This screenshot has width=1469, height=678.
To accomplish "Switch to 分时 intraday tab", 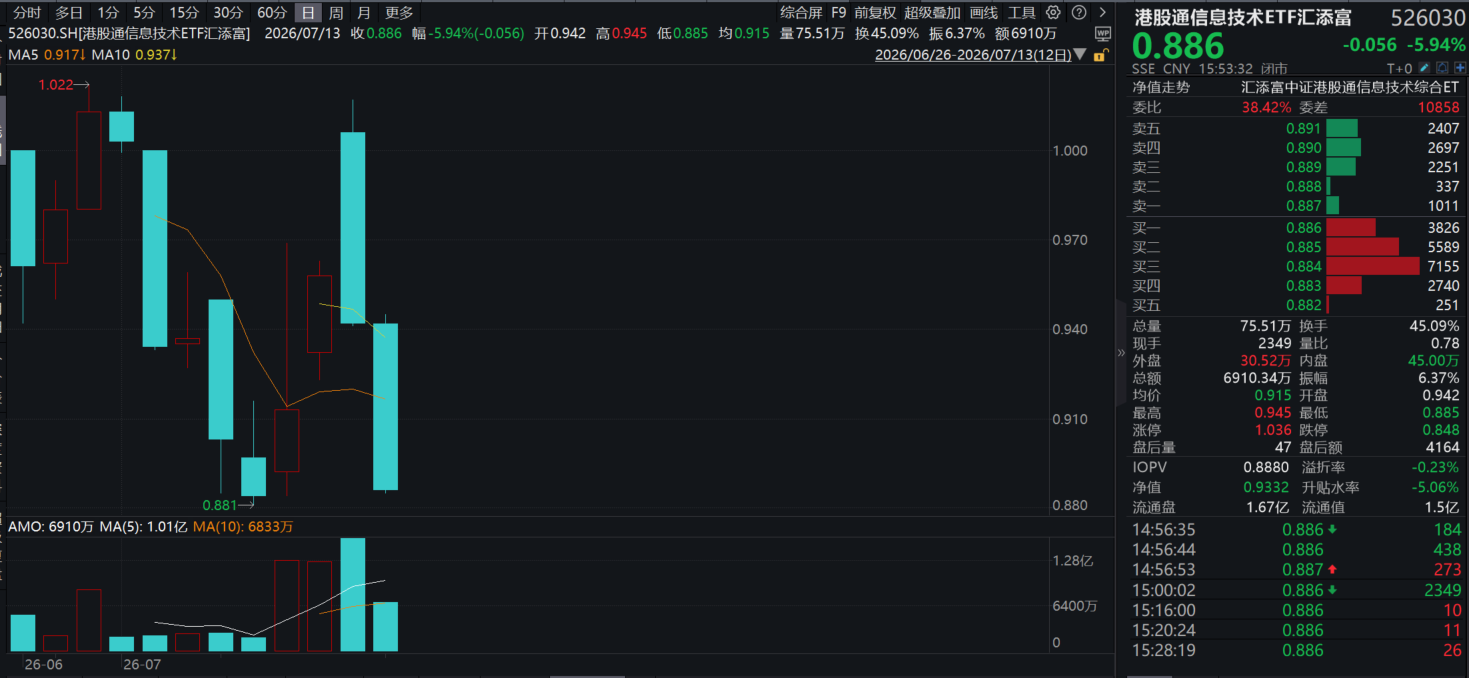I will (x=27, y=13).
